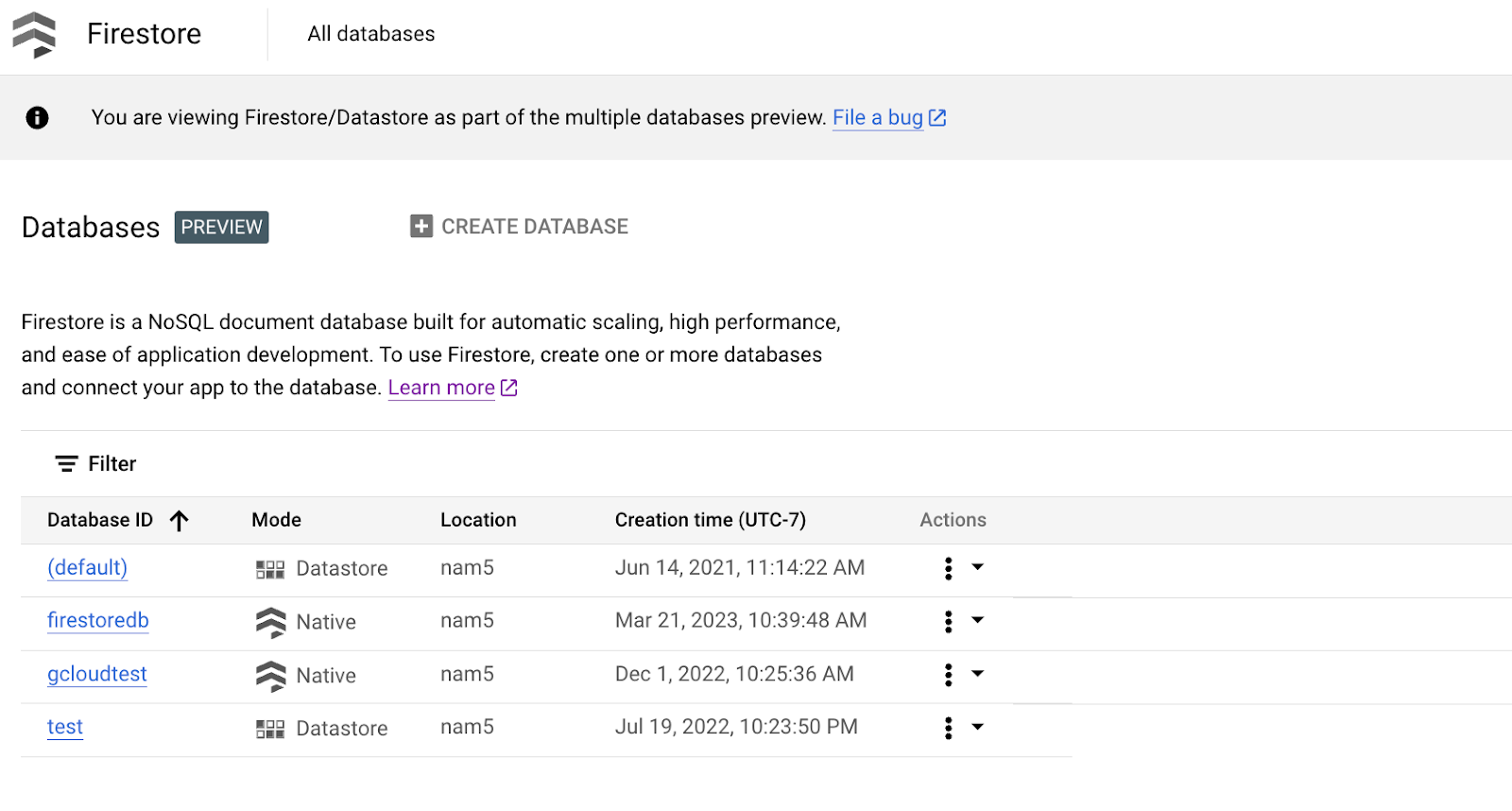The image size is (1512, 811).
Task: Open the three-dot actions menu for gcloudtest
Action: (x=949, y=675)
